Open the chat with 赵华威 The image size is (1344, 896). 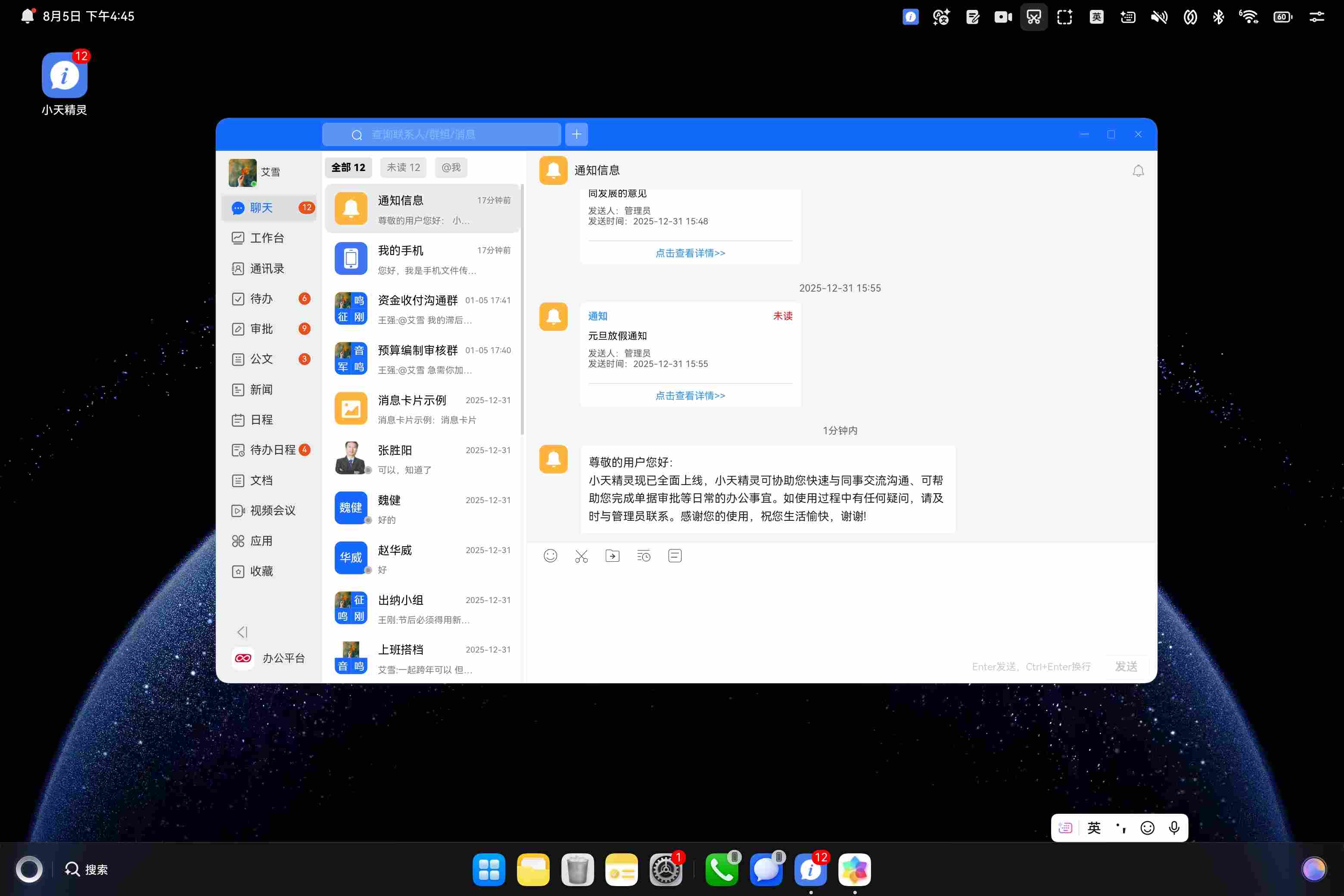coord(422,558)
